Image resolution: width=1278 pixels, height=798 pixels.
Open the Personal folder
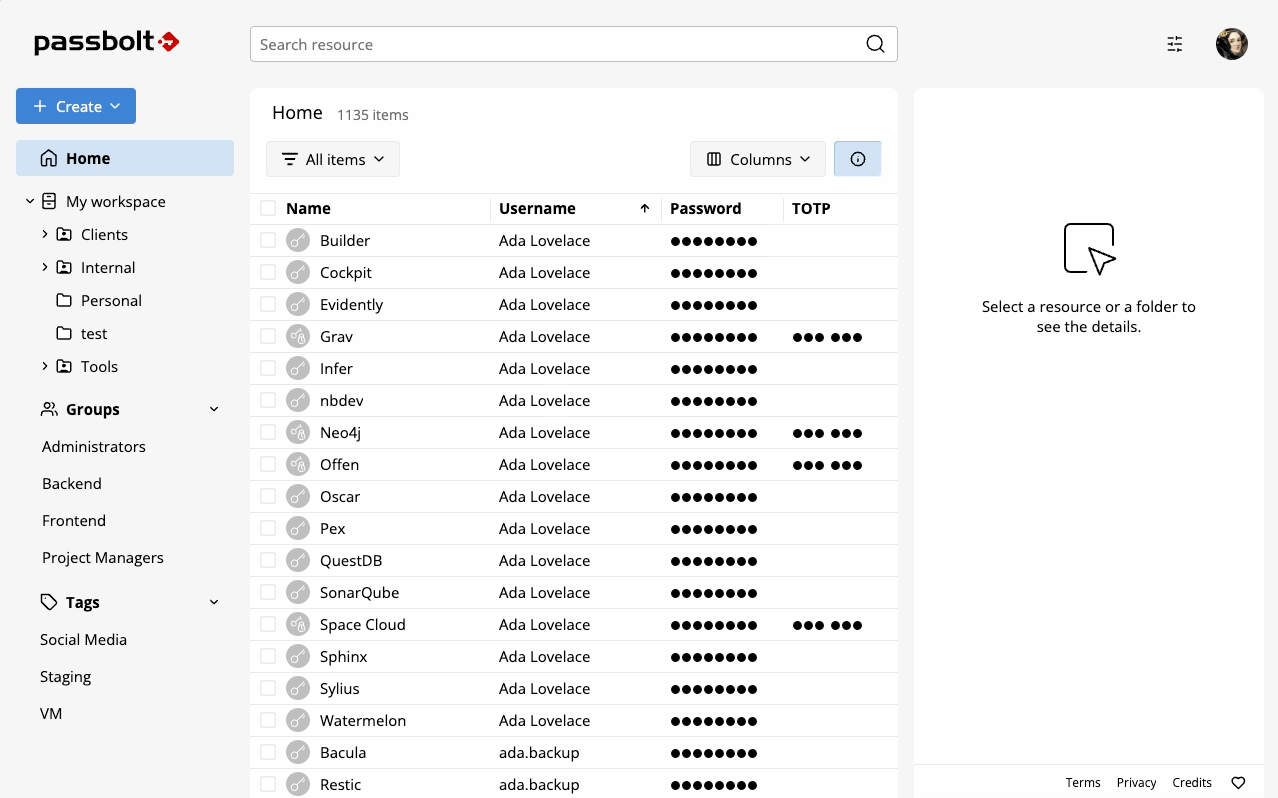click(x=111, y=300)
